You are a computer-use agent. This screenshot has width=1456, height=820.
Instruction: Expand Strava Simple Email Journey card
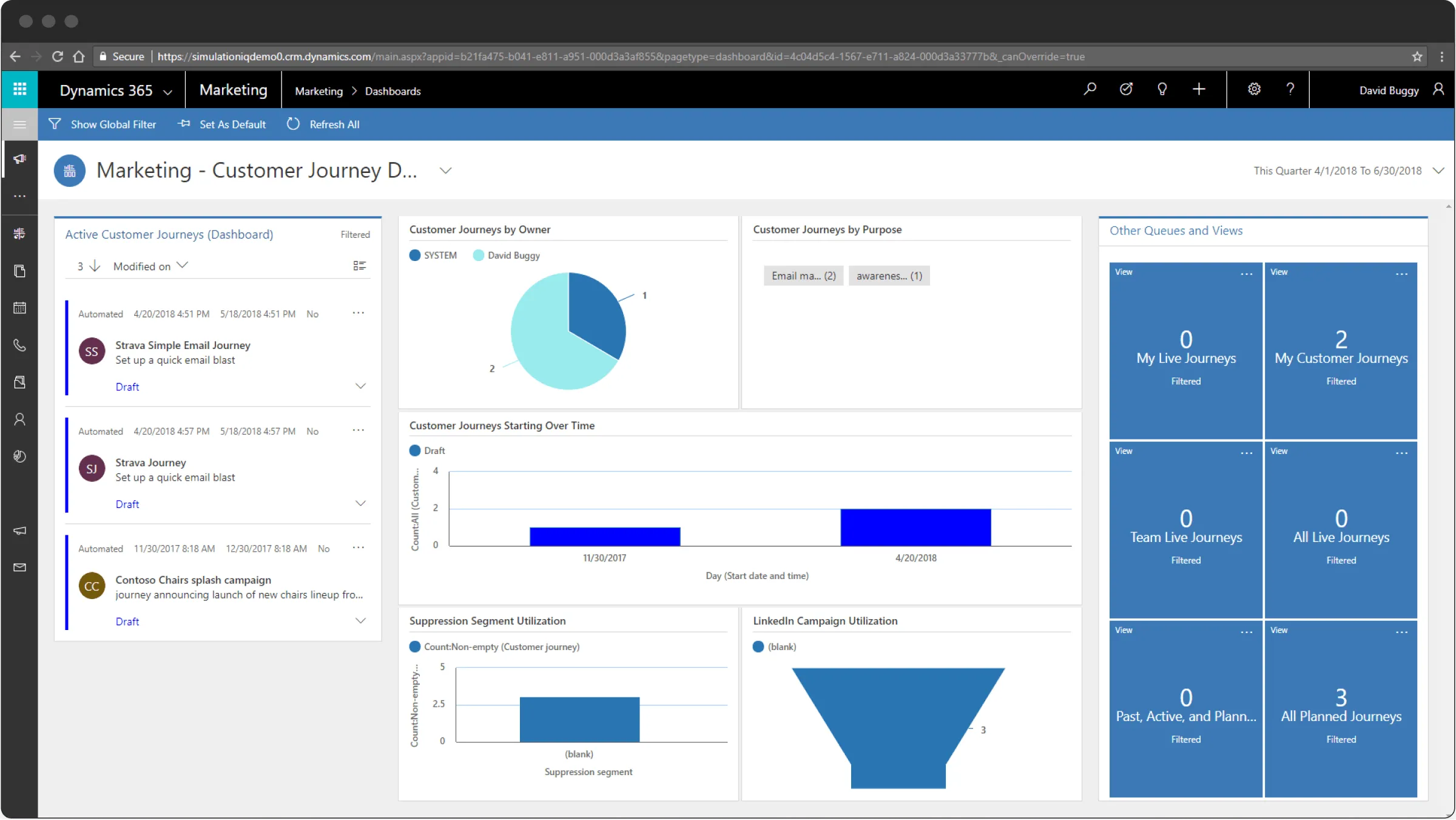click(x=360, y=386)
